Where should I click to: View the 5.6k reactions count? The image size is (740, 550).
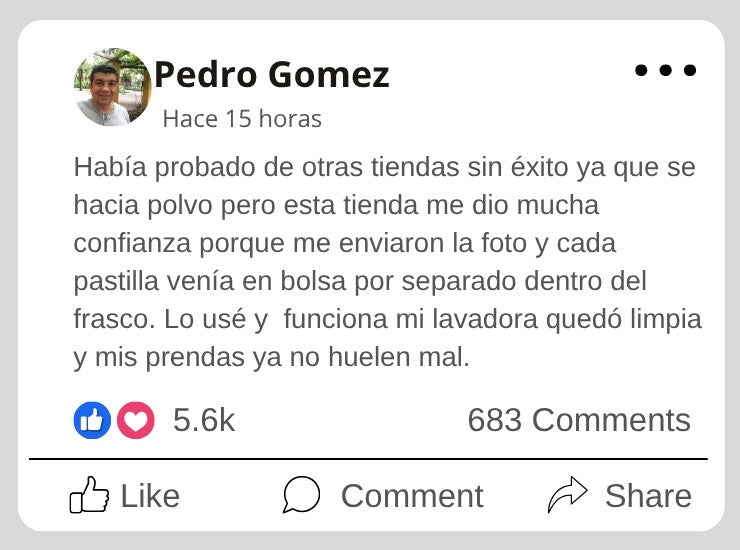coord(204,421)
